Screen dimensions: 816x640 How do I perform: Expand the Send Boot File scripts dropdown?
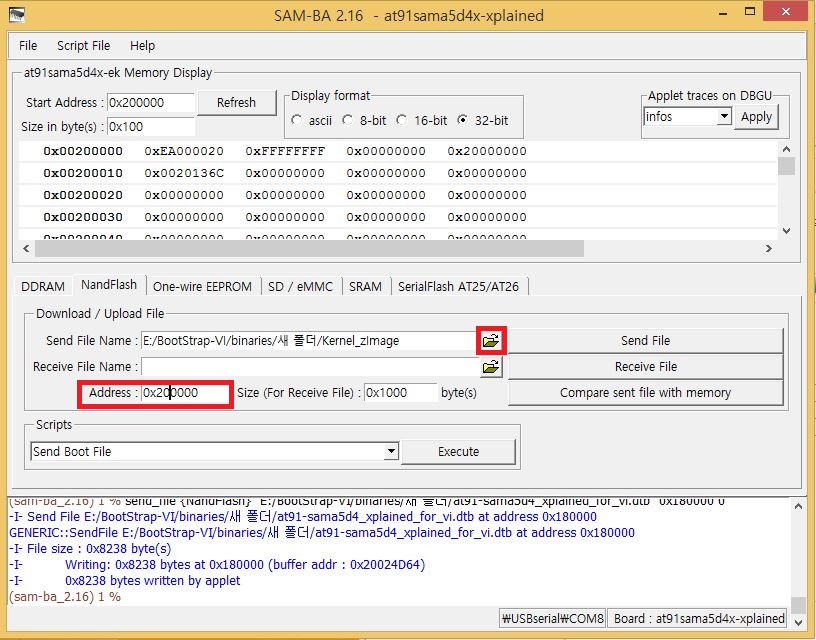tap(391, 452)
